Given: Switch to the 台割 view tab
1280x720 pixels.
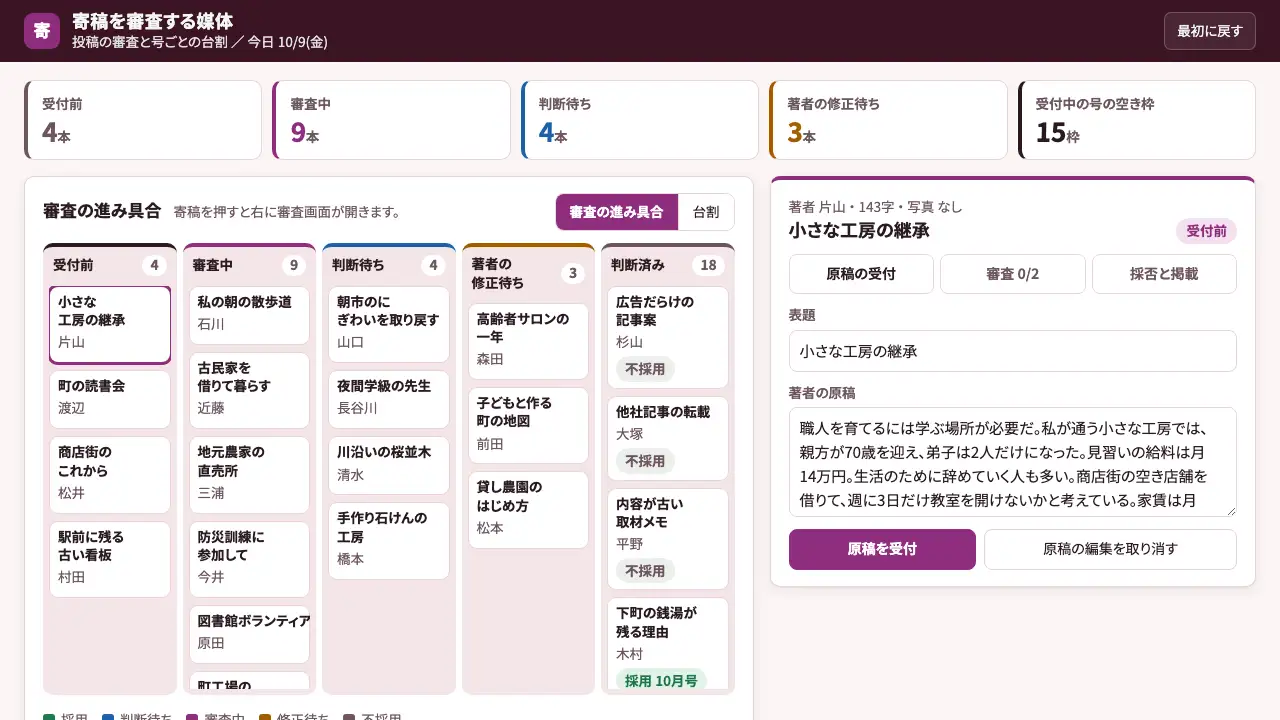Looking at the screenshot, I should tap(706, 212).
